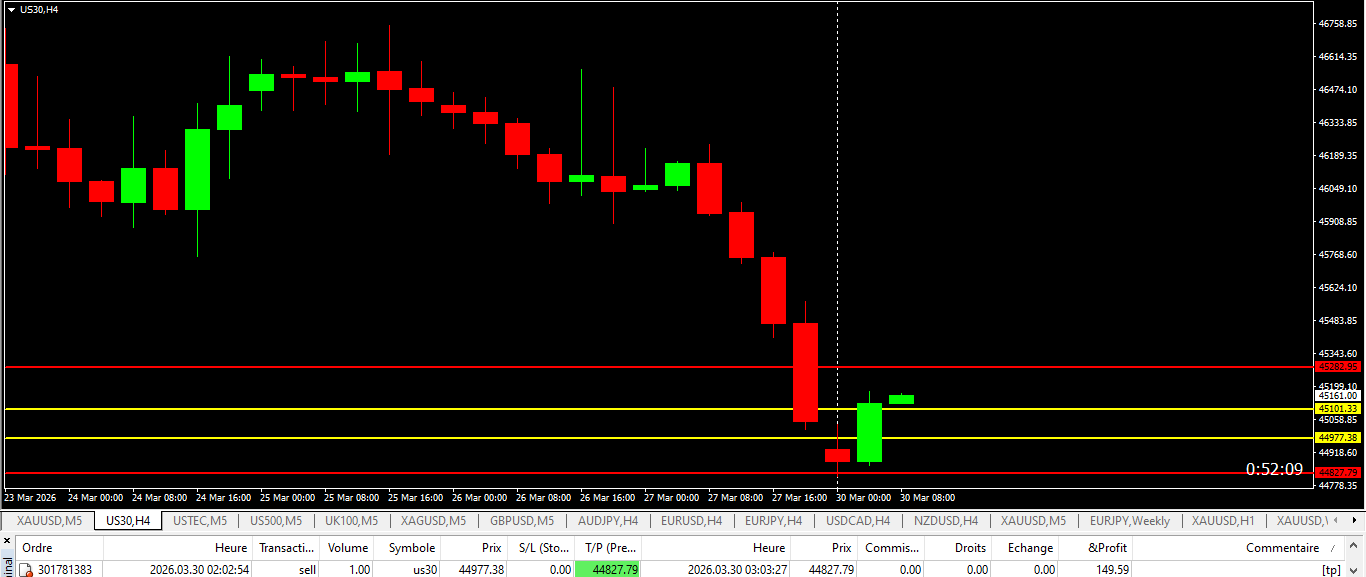Screen dimensions: 1366x577
Task: Switch to the XAUUSD,H1 chart tab
Action: 1222,521
